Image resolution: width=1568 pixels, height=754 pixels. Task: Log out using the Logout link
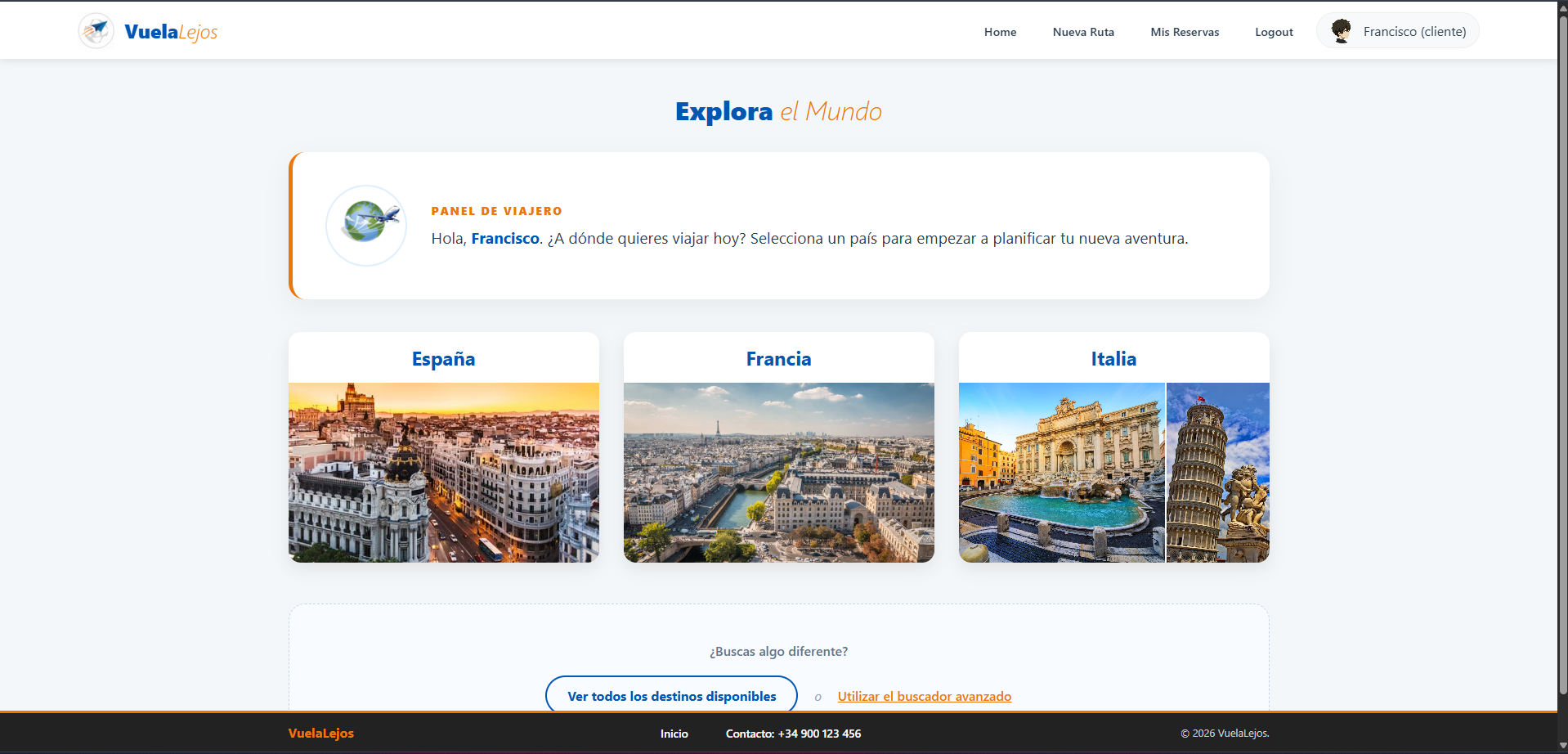1274,32
